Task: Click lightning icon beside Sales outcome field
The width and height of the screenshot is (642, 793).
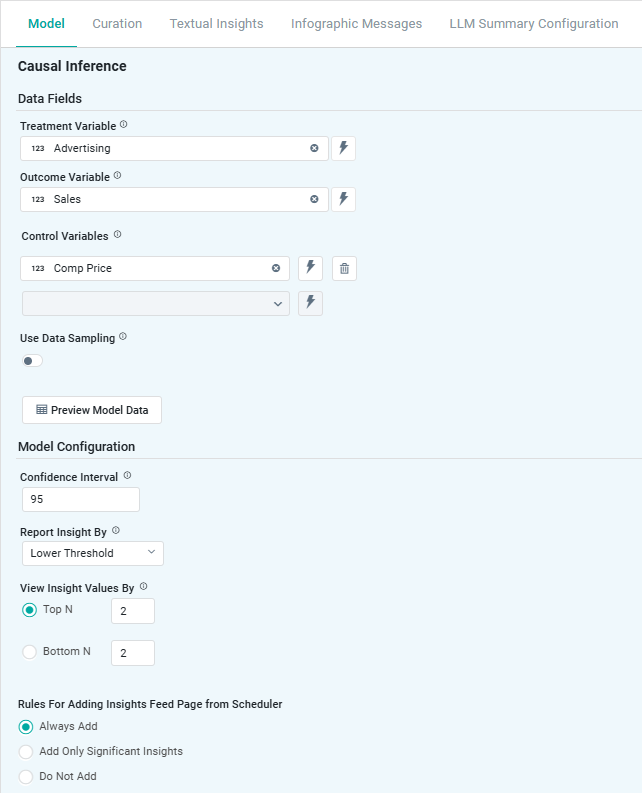Action: (343, 199)
